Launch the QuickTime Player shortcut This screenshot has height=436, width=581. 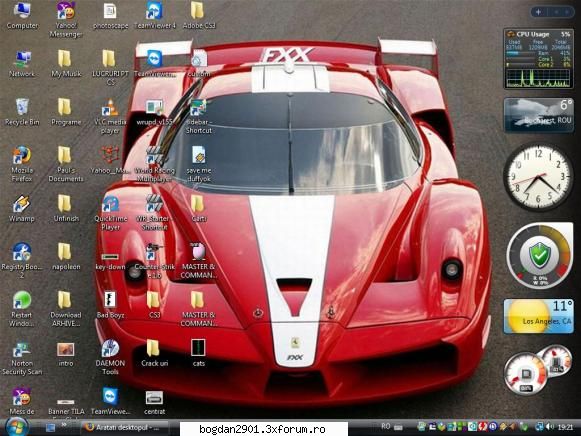tap(110, 213)
